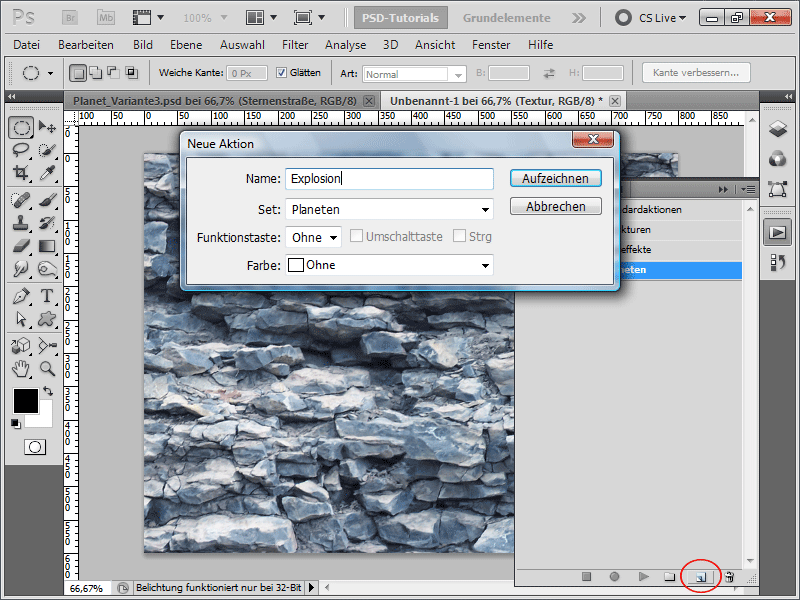Viewport: 800px width, 600px height.
Task: Select the Path Selection tool
Action: [x=21, y=319]
